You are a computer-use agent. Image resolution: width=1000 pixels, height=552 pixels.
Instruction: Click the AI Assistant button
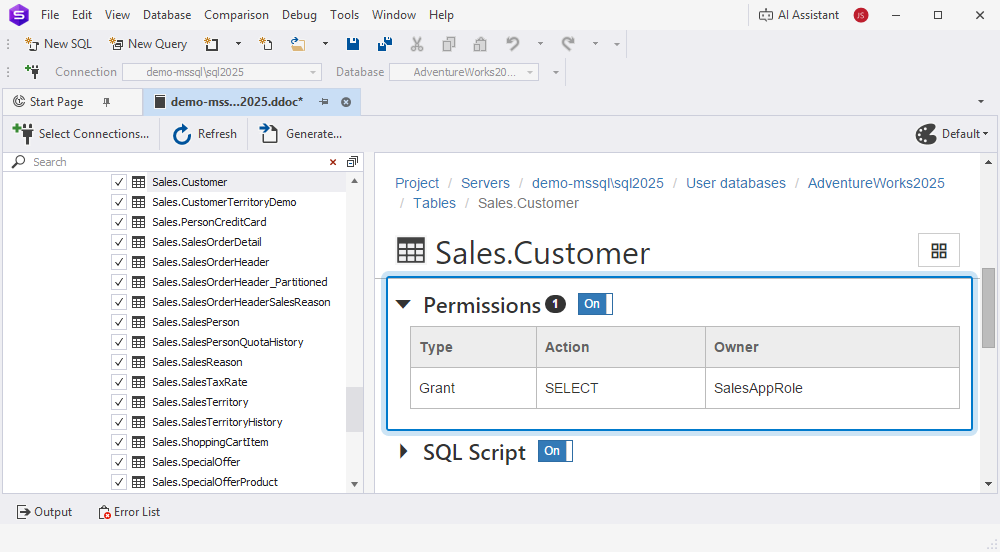point(798,15)
